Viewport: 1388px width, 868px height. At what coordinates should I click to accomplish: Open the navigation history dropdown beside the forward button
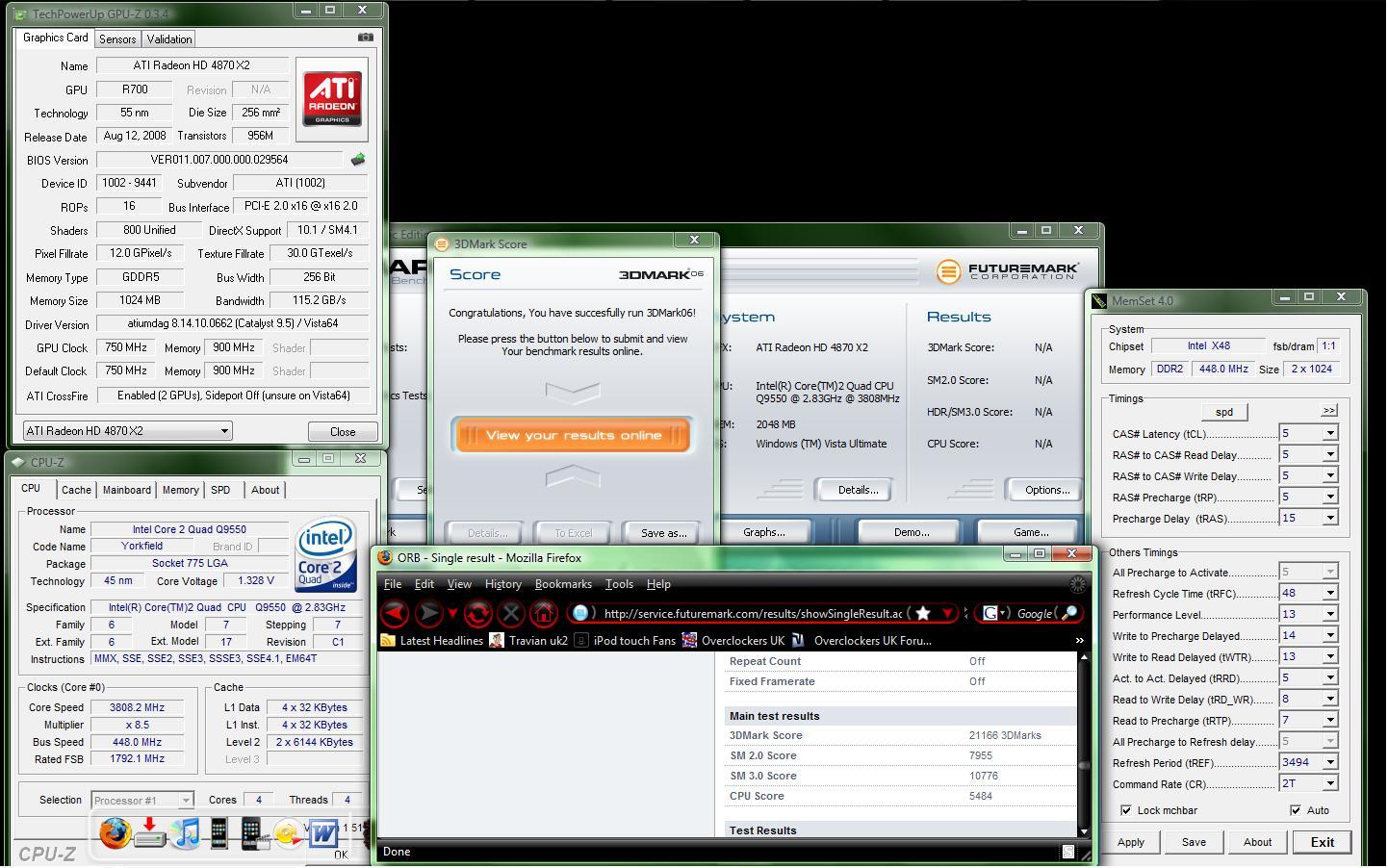452,614
